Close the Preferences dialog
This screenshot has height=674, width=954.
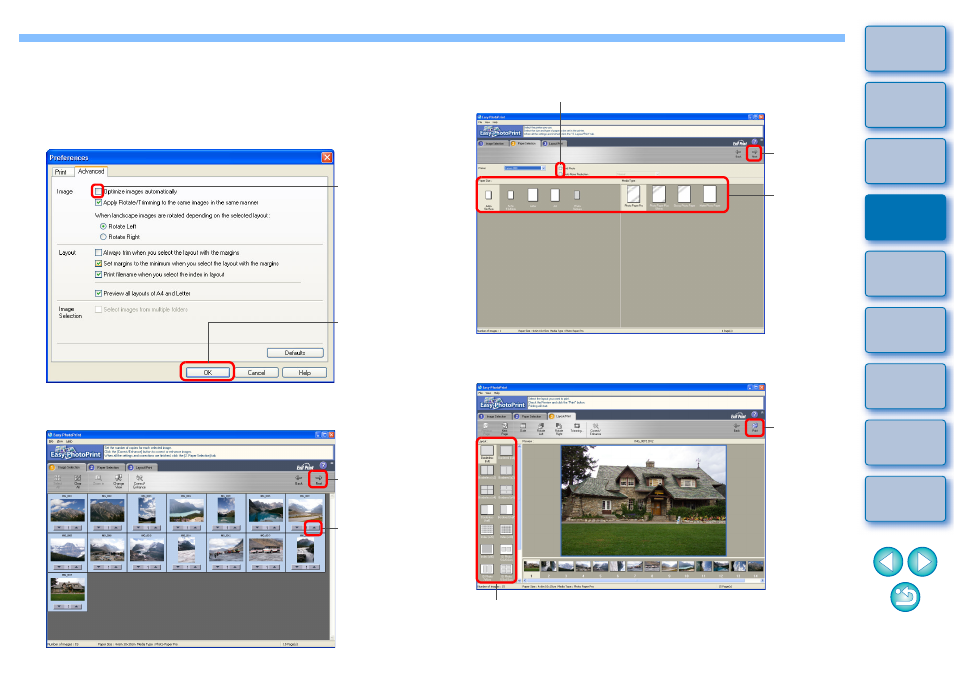point(327,157)
